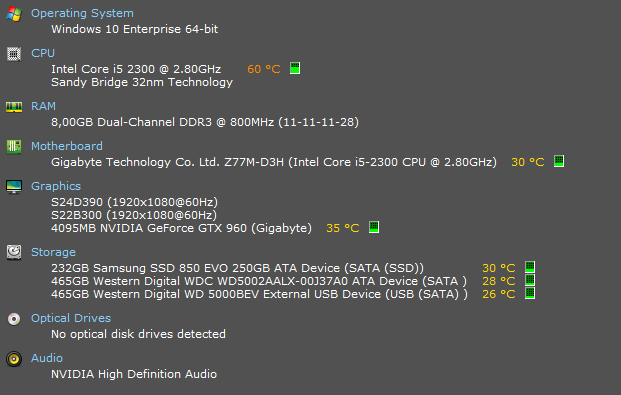Click the green CPU temperature indicator
This screenshot has height=395, width=621.
point(295,68)
